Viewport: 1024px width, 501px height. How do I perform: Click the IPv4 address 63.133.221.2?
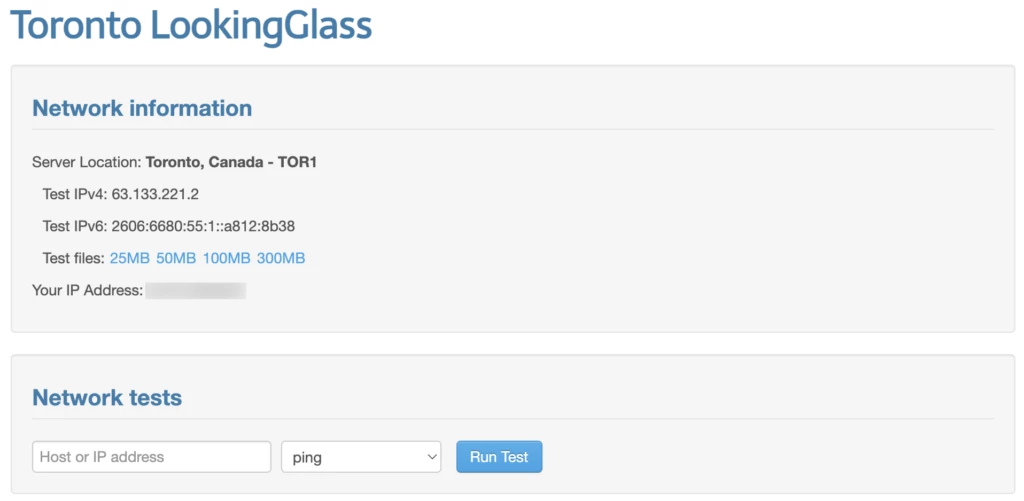tap(155, 194)
